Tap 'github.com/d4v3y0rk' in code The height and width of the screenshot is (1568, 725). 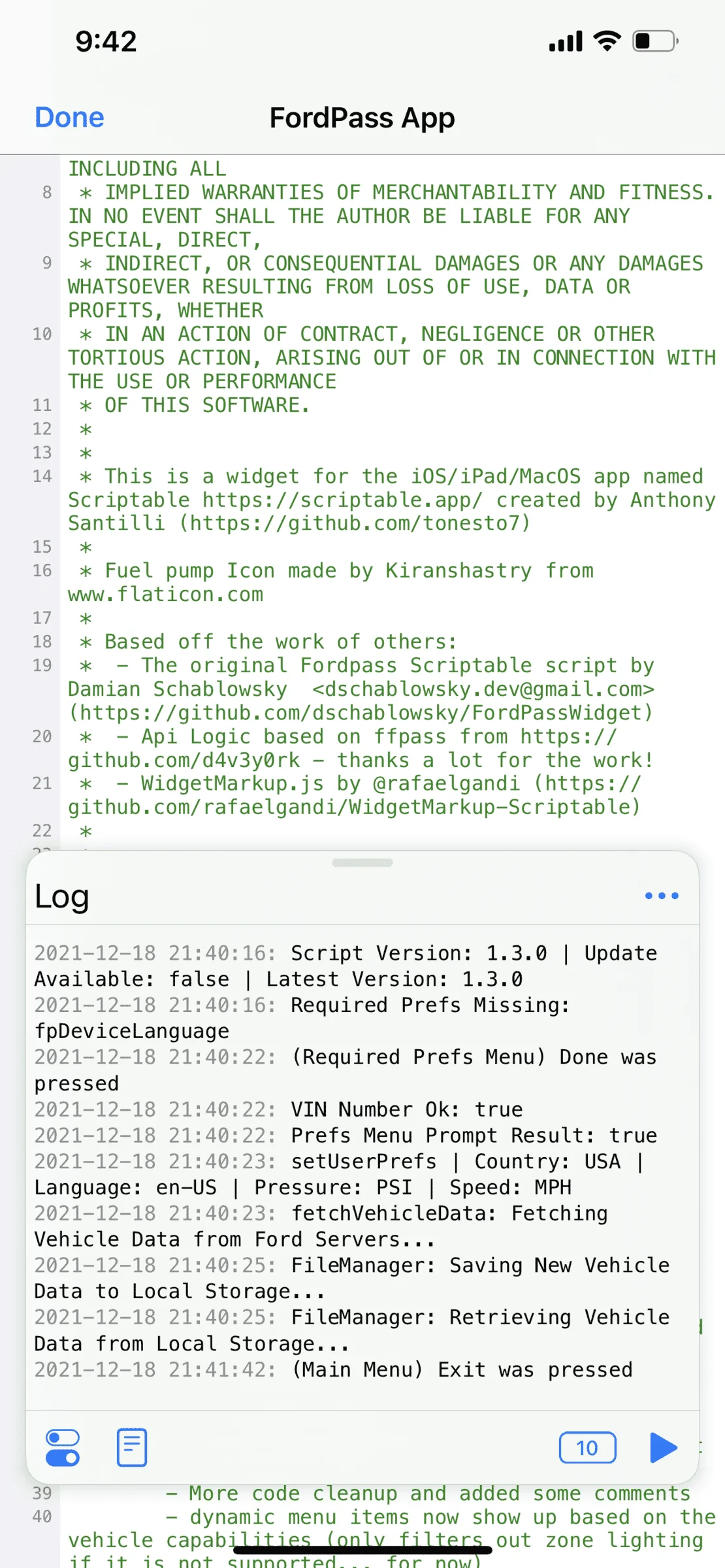click(184, 760)
